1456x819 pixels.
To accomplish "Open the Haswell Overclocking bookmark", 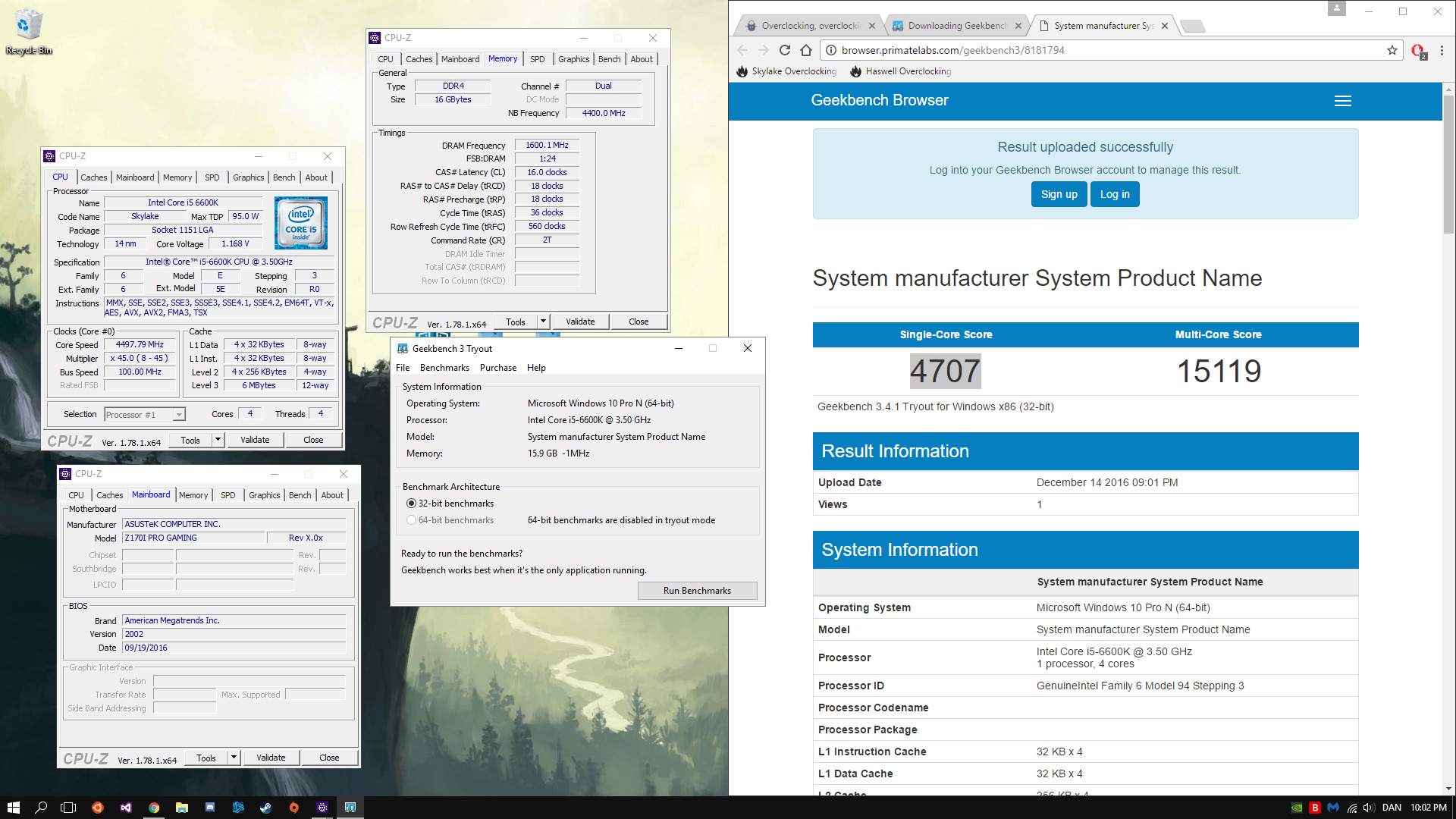I will (x=900, y=71).
